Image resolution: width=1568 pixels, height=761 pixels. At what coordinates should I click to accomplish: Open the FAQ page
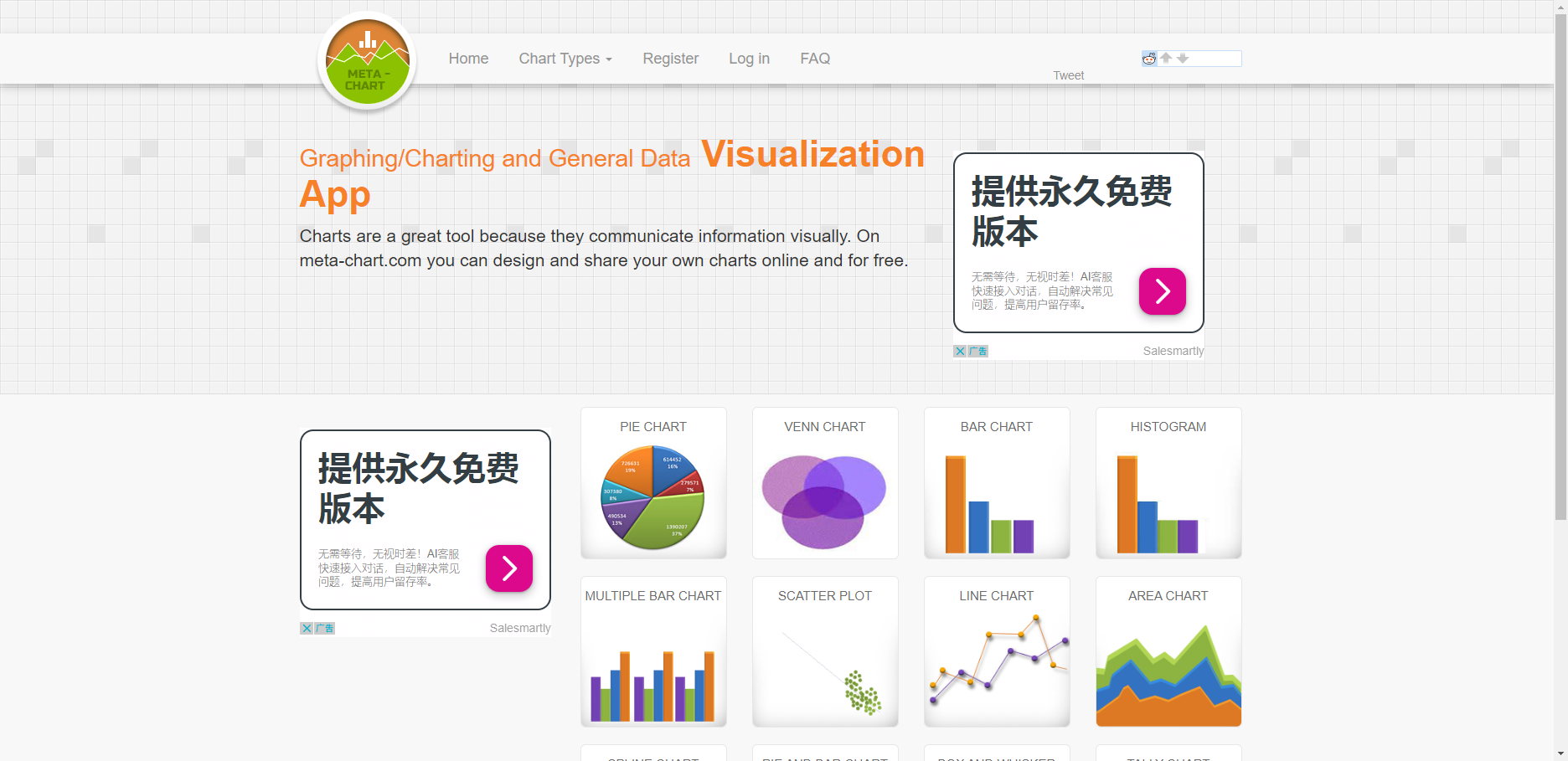click(x=815, y=59)
